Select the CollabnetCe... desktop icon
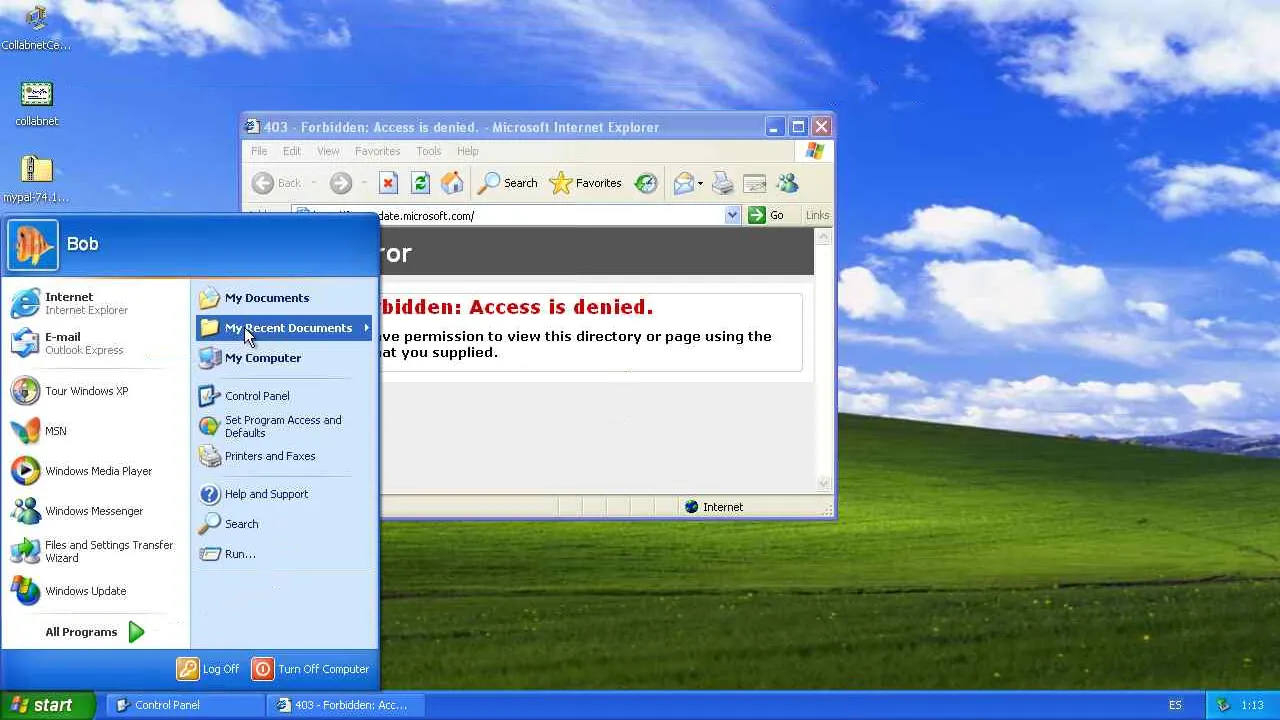Image resolution: width=1280 pixels, height=720 pixels. (36, 28)
